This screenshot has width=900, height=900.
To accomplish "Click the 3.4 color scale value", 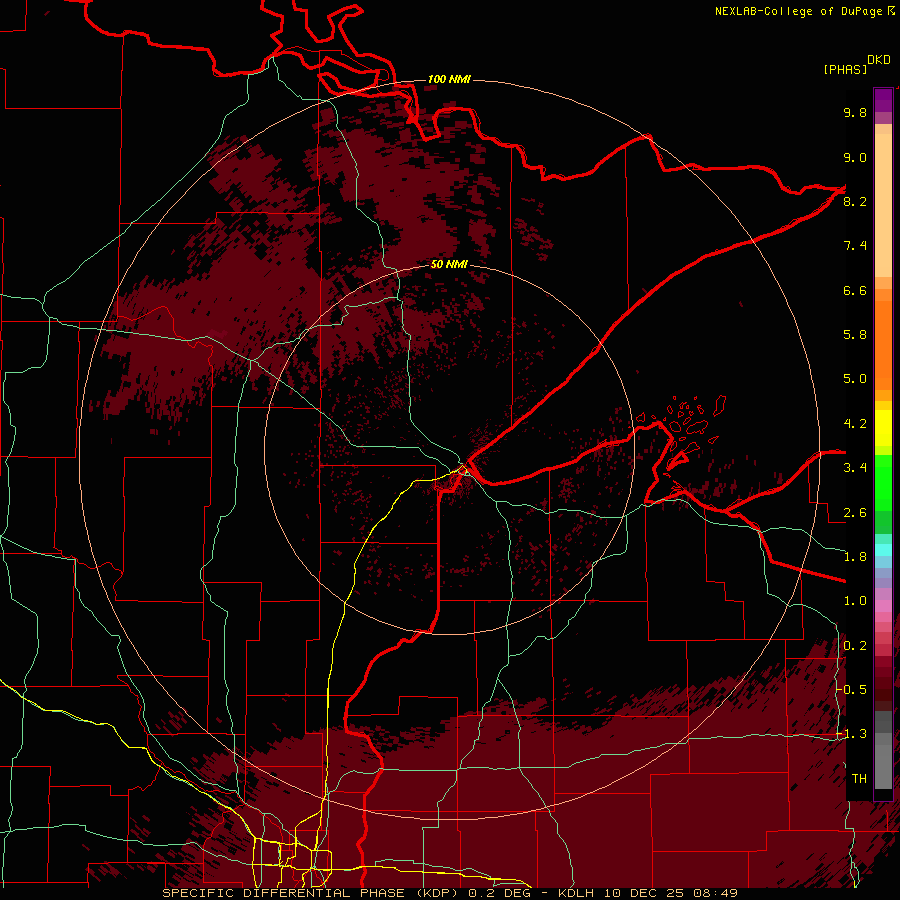I will click(x=855, y=468).
